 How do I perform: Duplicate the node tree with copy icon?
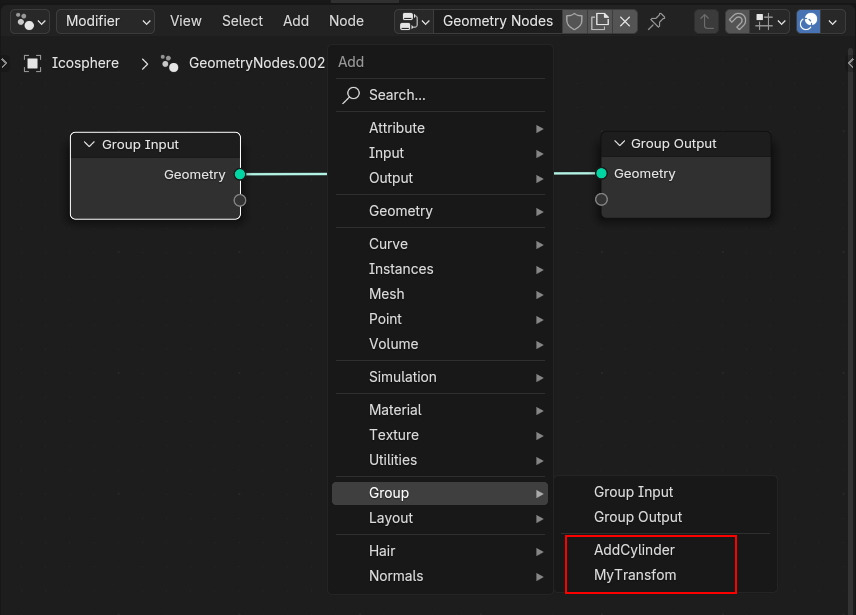(x=600, y=22)
